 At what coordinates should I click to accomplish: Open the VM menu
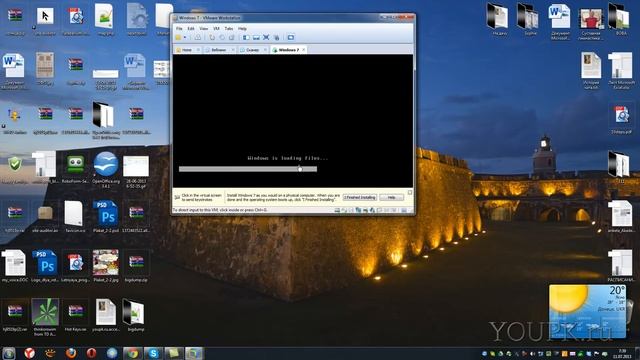coord(216,29)
